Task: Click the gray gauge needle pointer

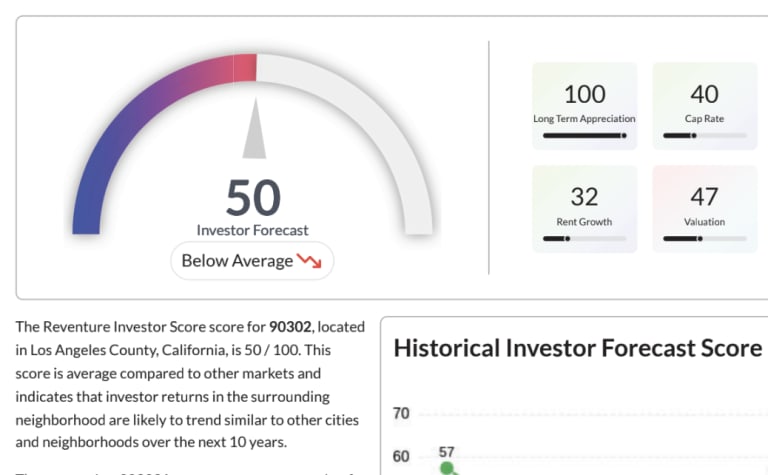Action: [x=255, y=133]
